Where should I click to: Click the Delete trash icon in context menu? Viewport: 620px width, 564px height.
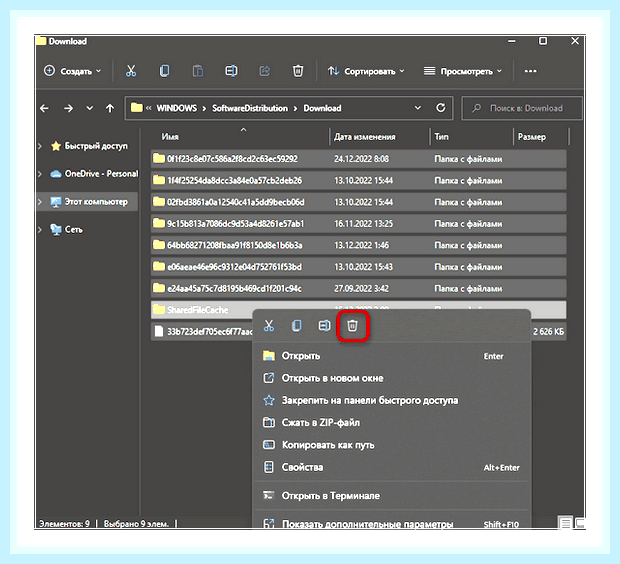pos(352,326)
